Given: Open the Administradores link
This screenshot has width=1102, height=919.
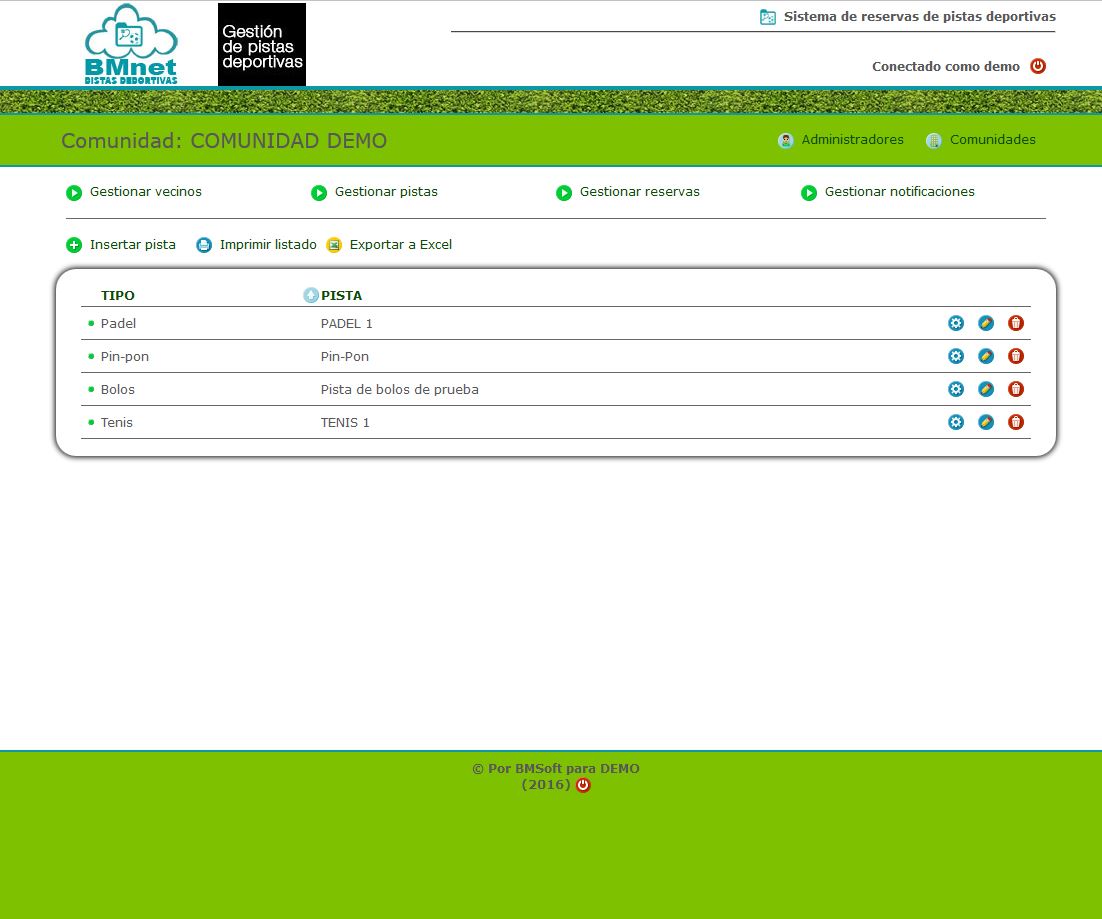Looking at the screenshot, I should (852, 140).
